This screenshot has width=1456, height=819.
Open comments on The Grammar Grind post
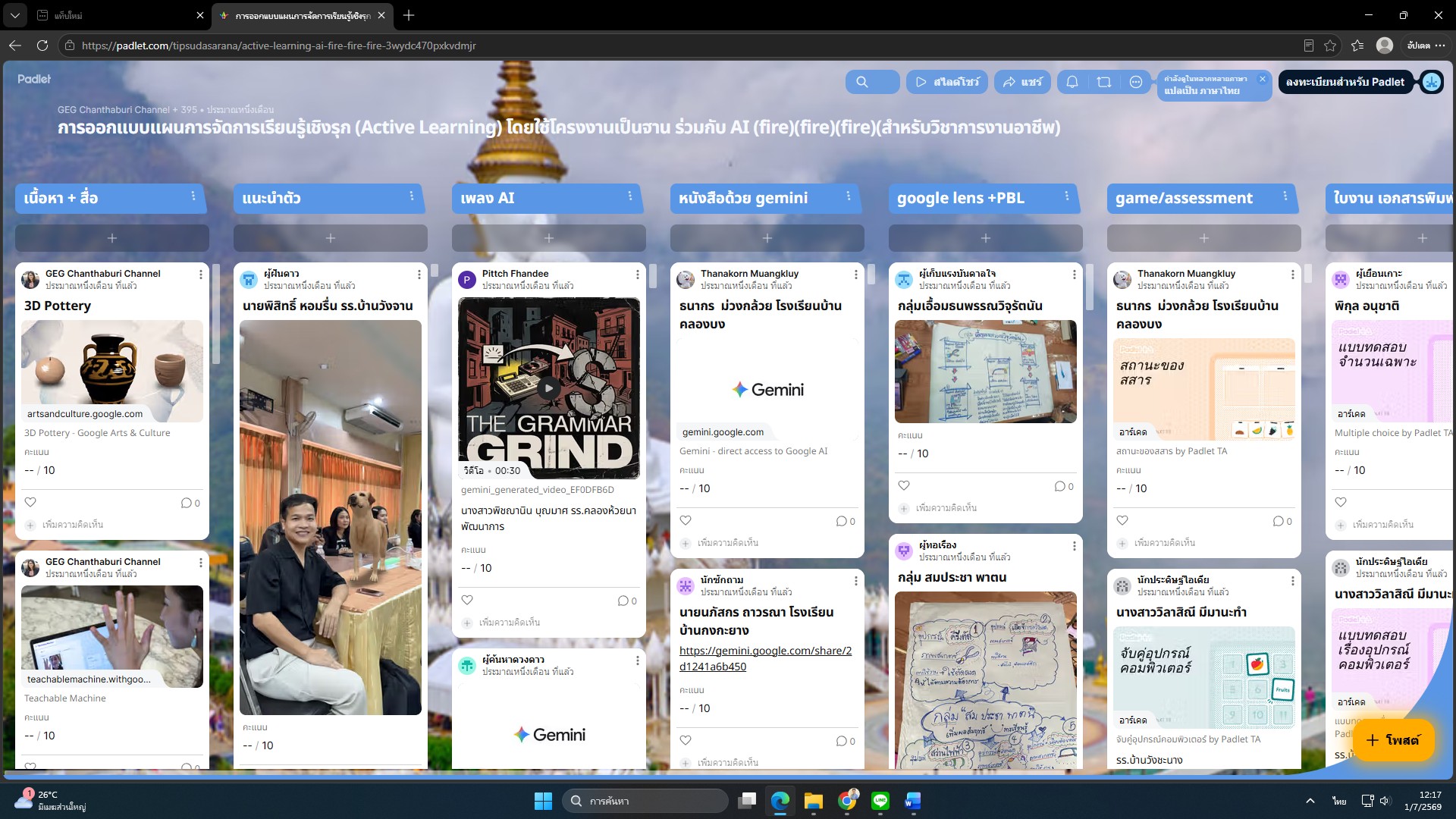(x=627, y=601)
